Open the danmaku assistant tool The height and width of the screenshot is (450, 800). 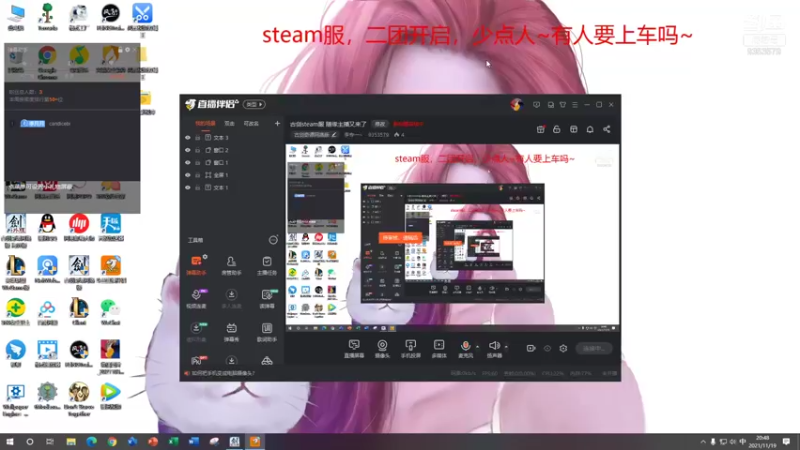coord(196,266)
